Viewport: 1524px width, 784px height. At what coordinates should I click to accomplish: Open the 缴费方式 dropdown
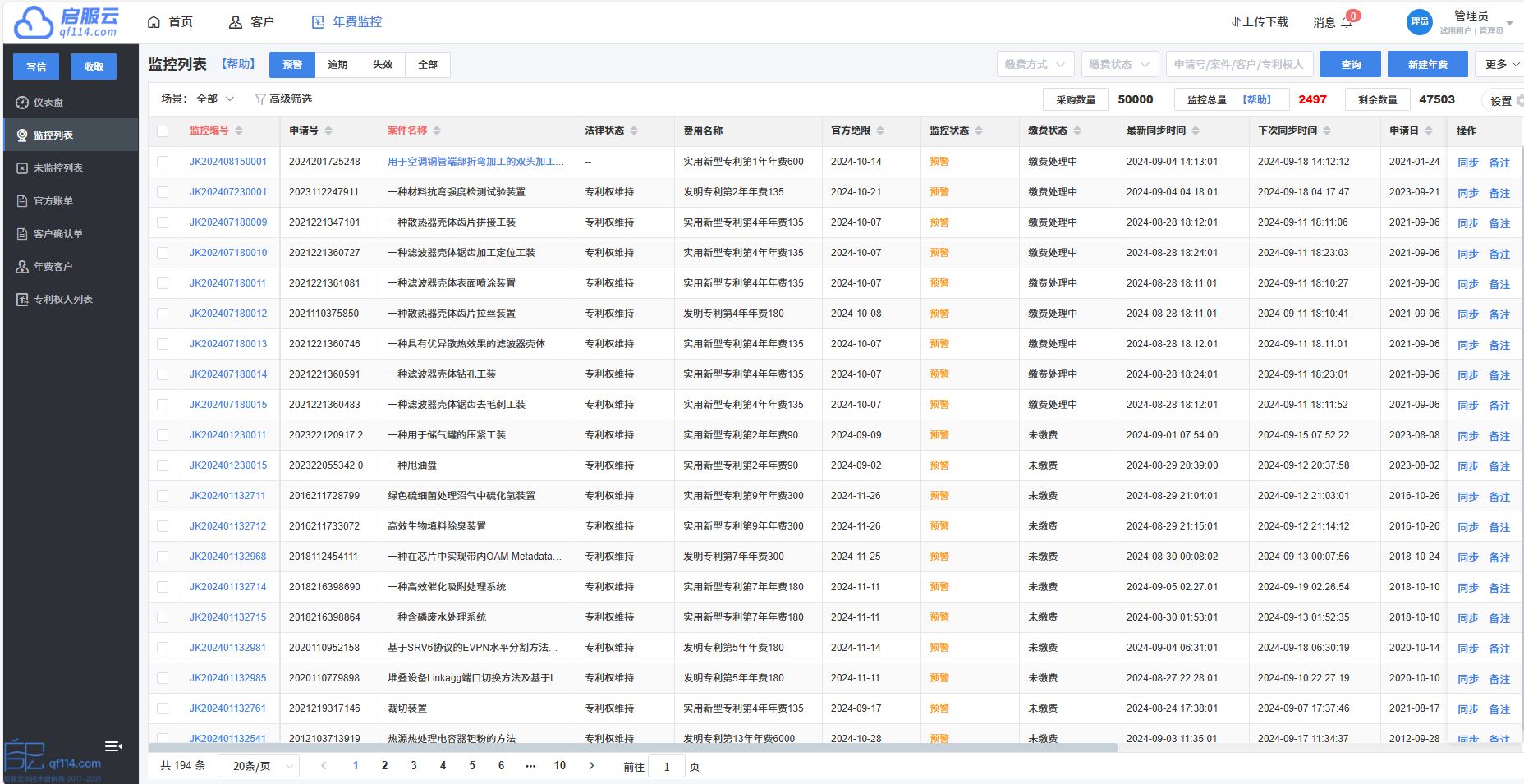coord(1035,64)
